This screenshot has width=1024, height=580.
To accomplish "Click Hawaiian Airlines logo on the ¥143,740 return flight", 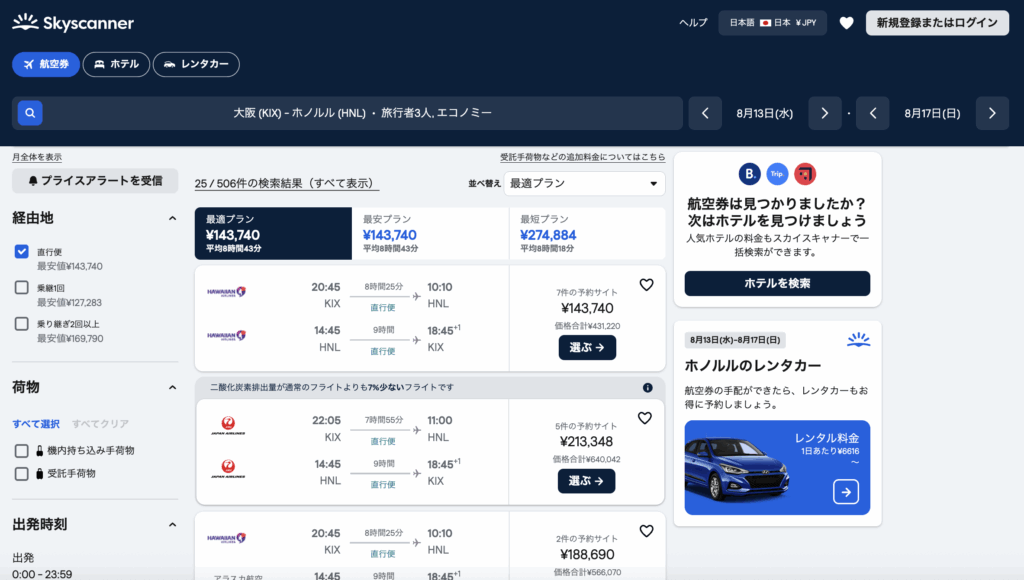I will pos(227,336).
